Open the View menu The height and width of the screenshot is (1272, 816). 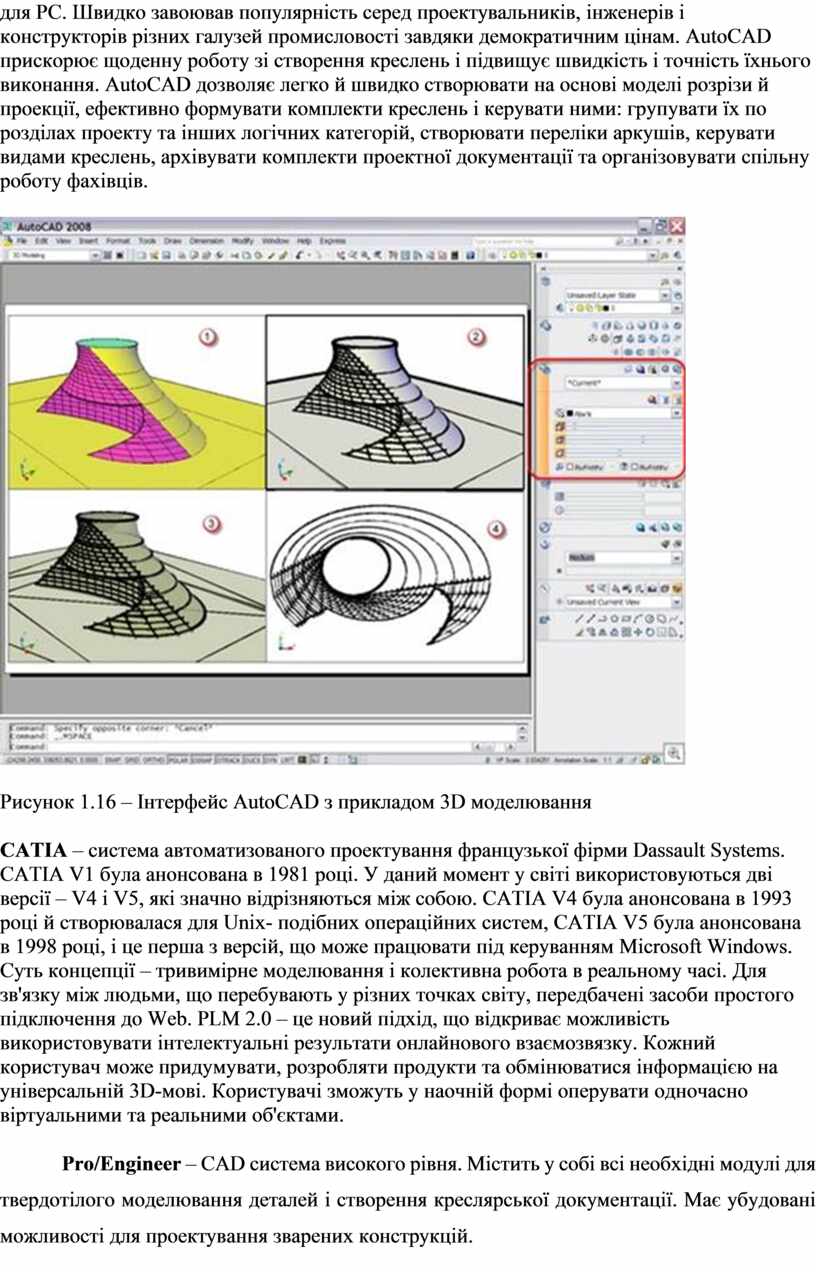pos(63,240)
